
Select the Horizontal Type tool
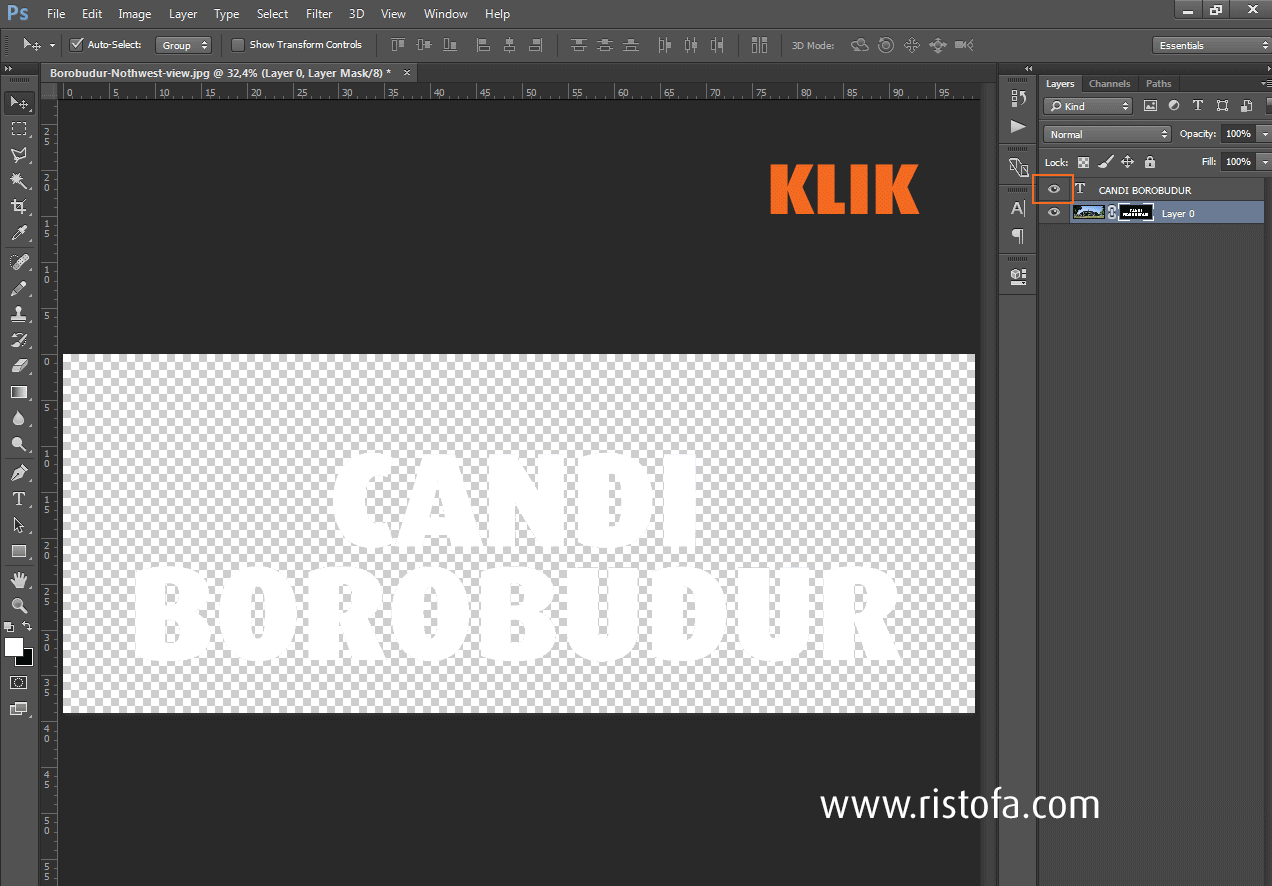click(x=18, y=498)
